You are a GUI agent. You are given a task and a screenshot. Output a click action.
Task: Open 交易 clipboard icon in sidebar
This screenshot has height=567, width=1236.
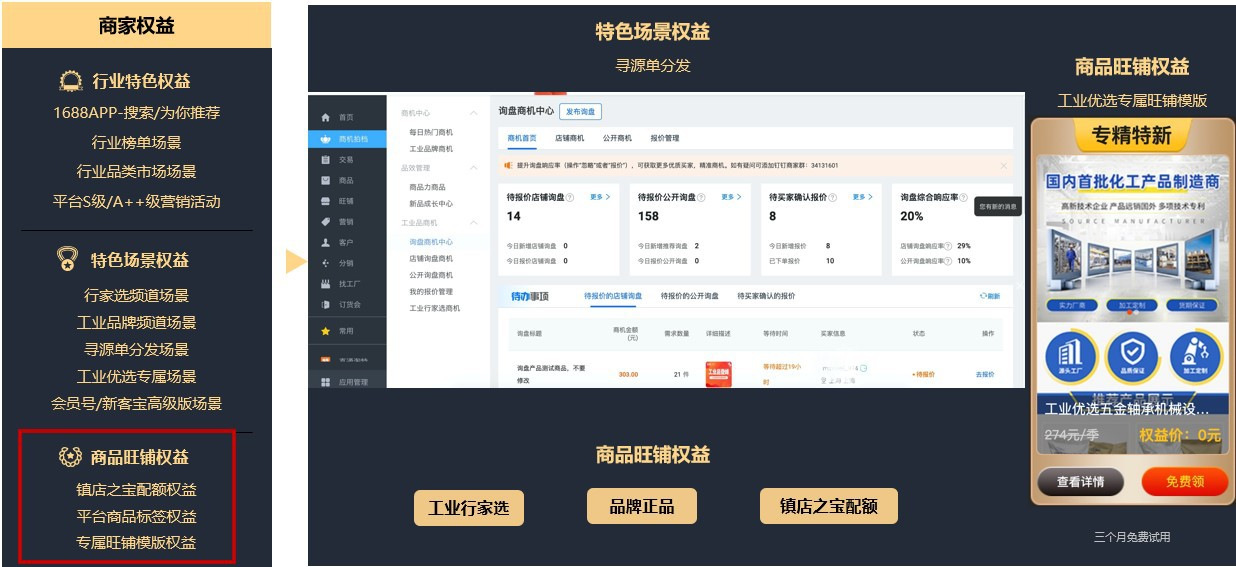pos(325,160)
